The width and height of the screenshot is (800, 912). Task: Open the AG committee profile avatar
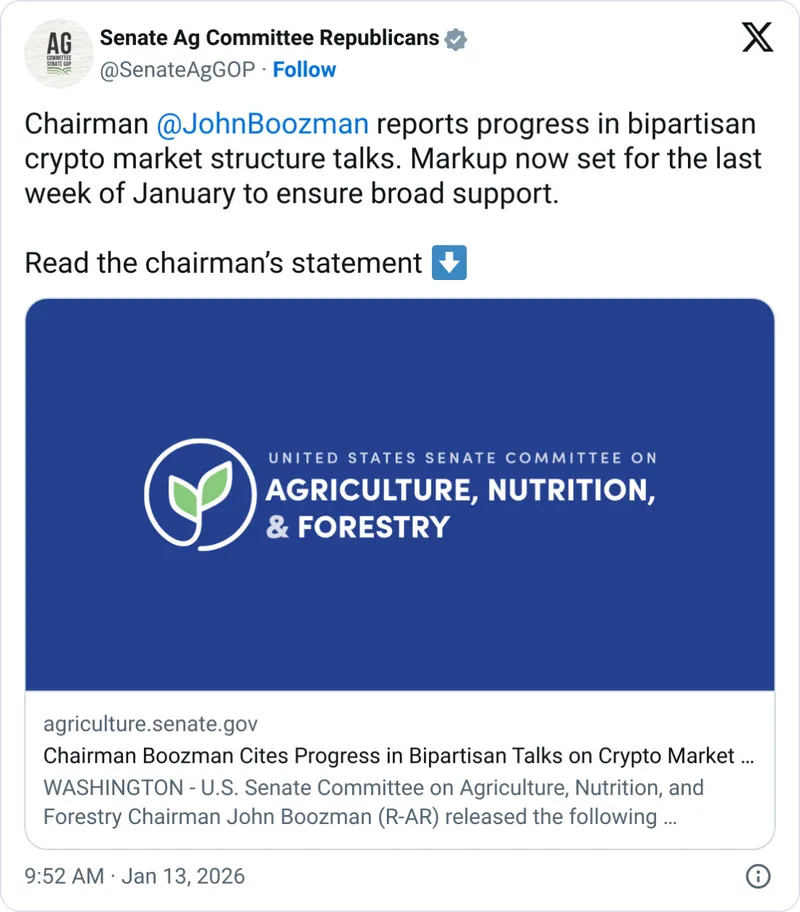coord(58,54)
